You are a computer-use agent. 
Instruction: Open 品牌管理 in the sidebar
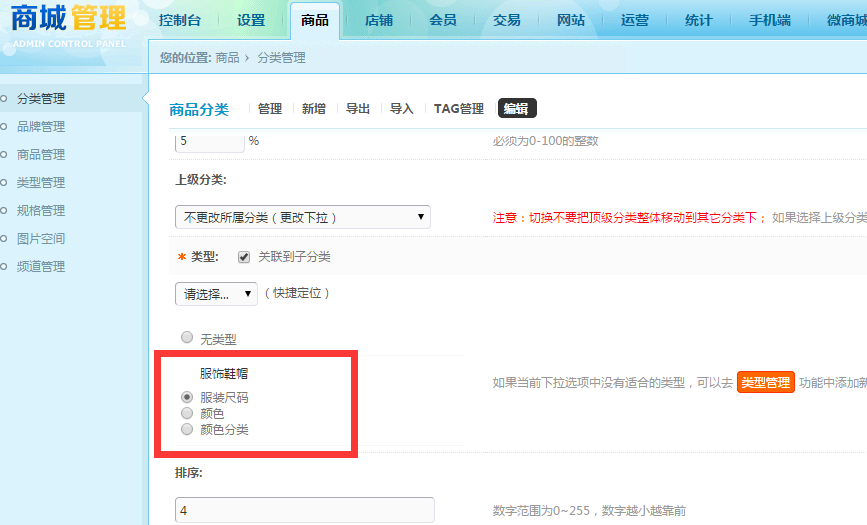pyautogui.click(x=41, y=127)
